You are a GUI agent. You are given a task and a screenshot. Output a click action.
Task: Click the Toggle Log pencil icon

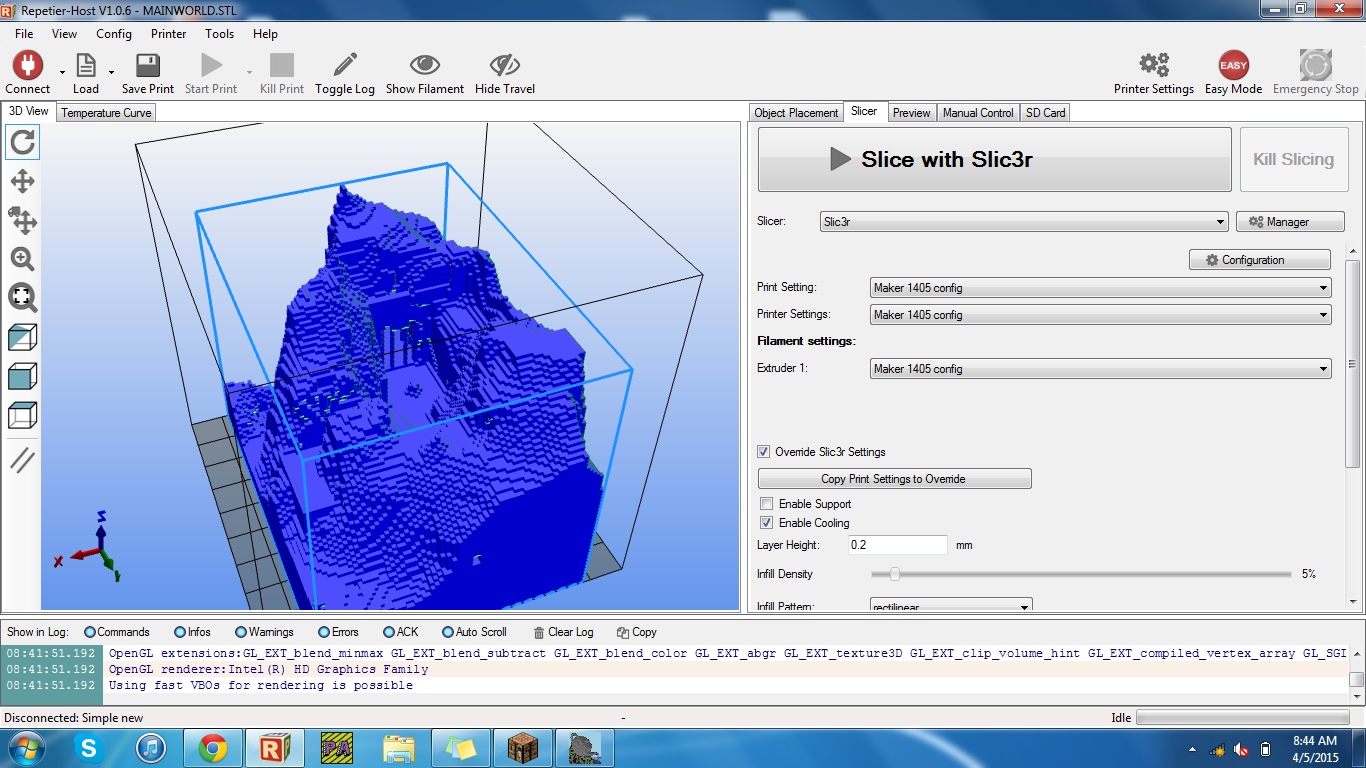click(x=345, y=66)
